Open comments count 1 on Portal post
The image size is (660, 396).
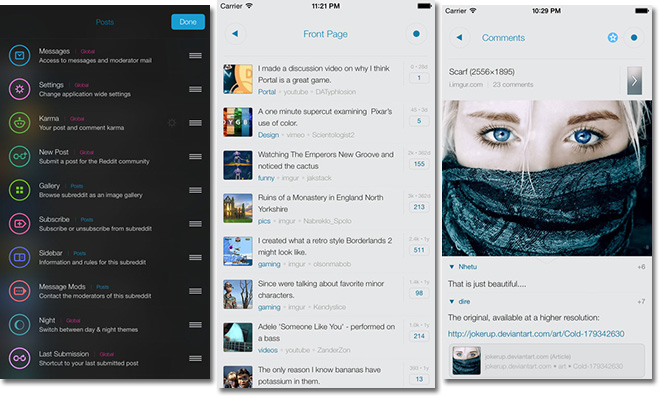(x=419, y=78)
